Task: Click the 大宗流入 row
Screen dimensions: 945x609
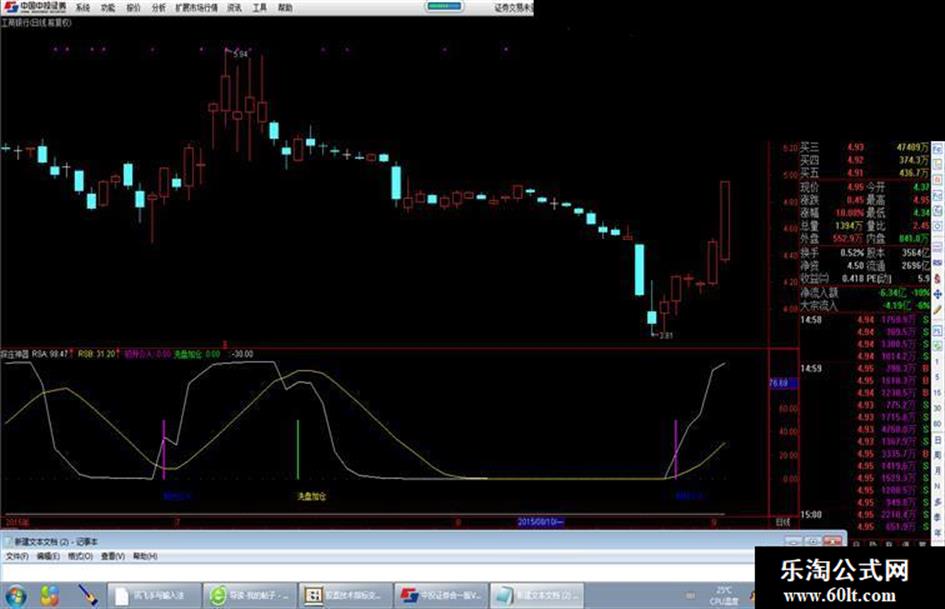Action: tap(864, 306)
